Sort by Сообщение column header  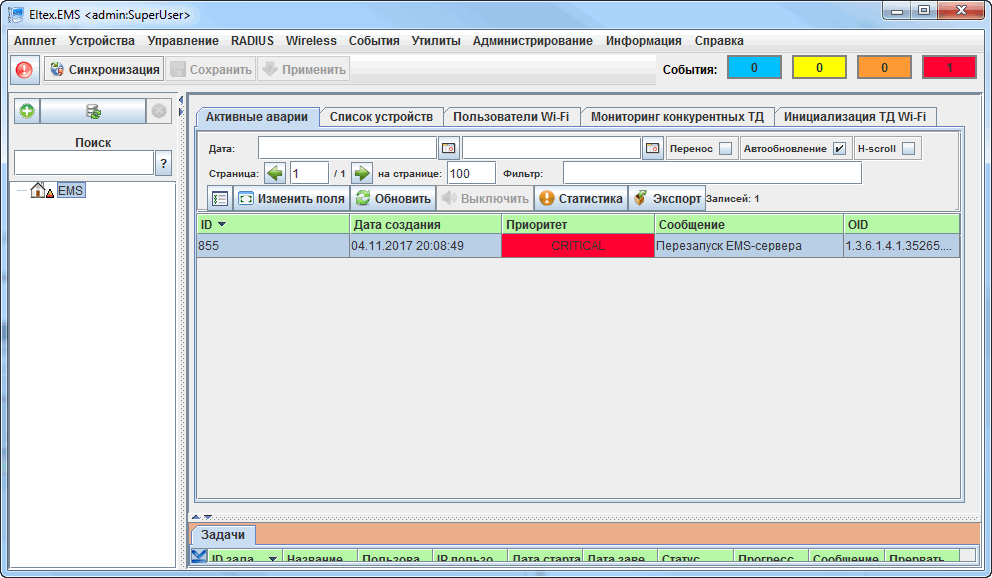pyautogui.click(x=749, y=224)
